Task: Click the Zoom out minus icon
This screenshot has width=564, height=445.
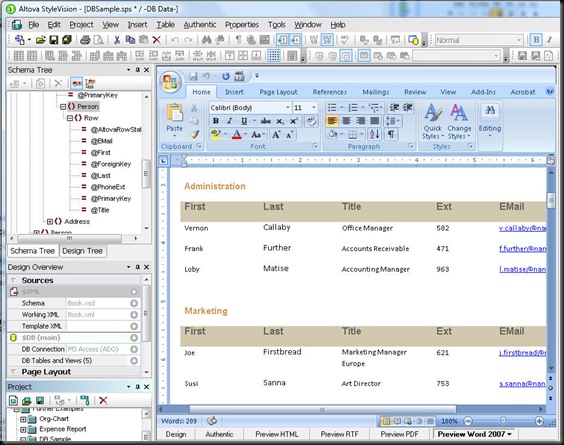Action: (x=468, y=421)
